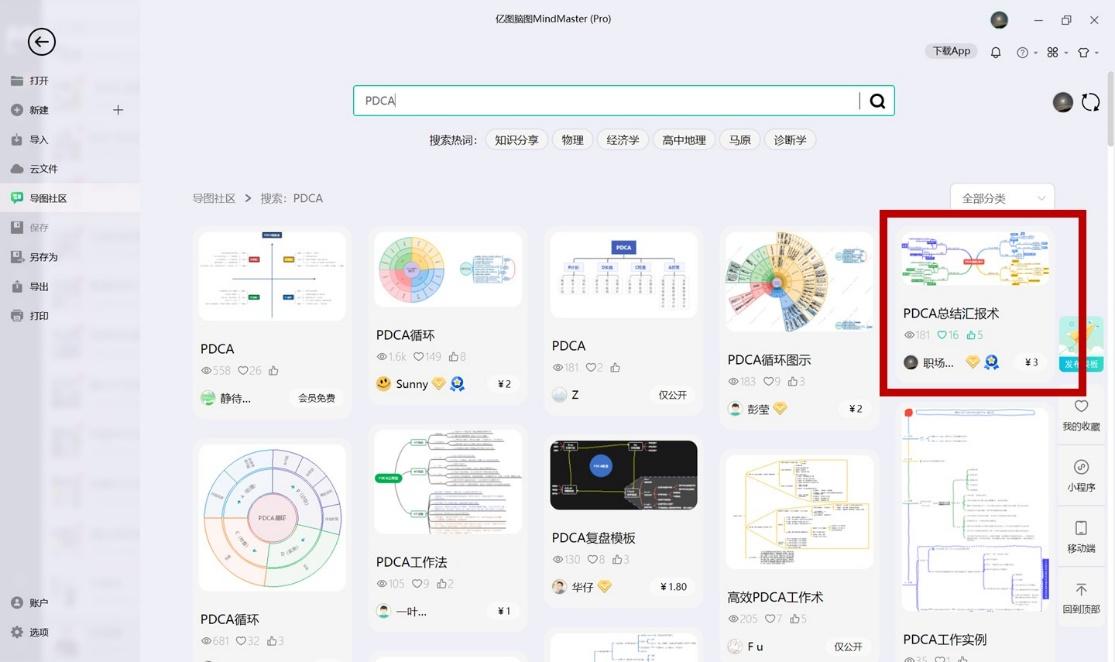1115x662 pixels.
Task: Click the vertical scrollbar on the right
Action: (x=1110, y=108)
